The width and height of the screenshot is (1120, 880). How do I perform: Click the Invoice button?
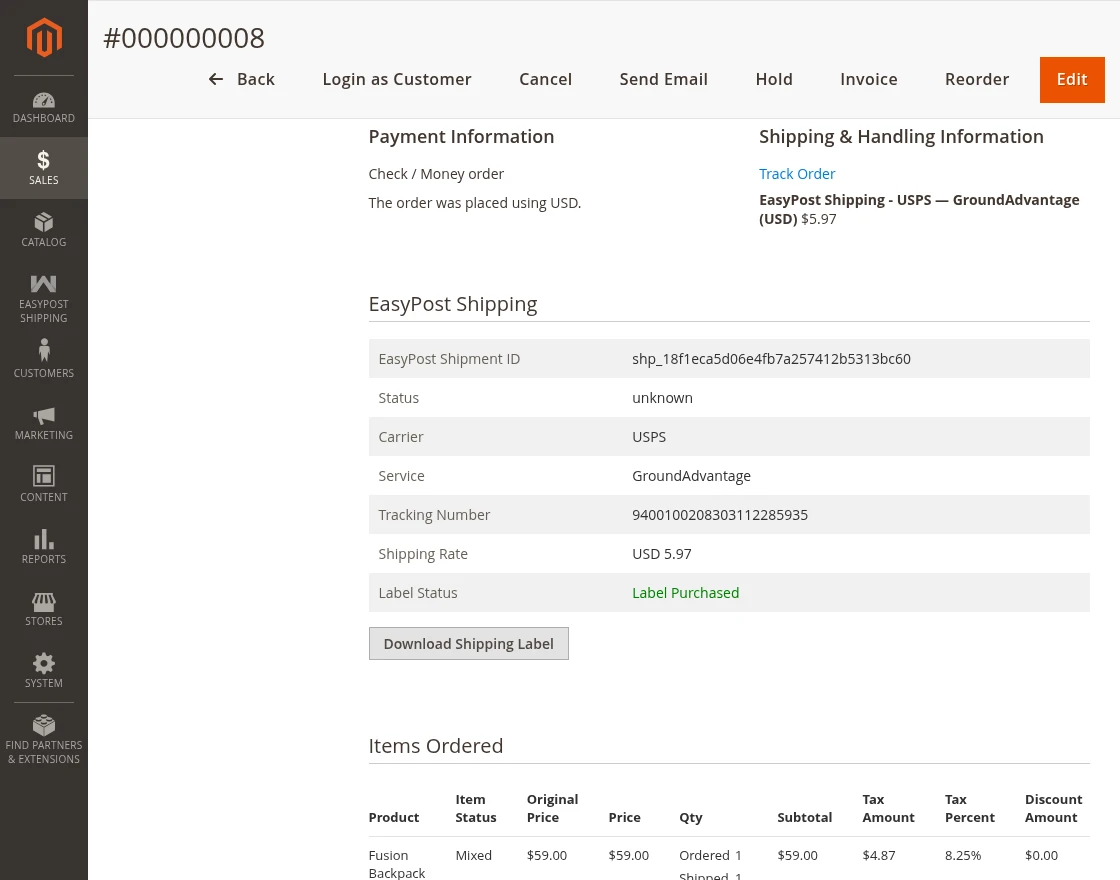point(869,79)
